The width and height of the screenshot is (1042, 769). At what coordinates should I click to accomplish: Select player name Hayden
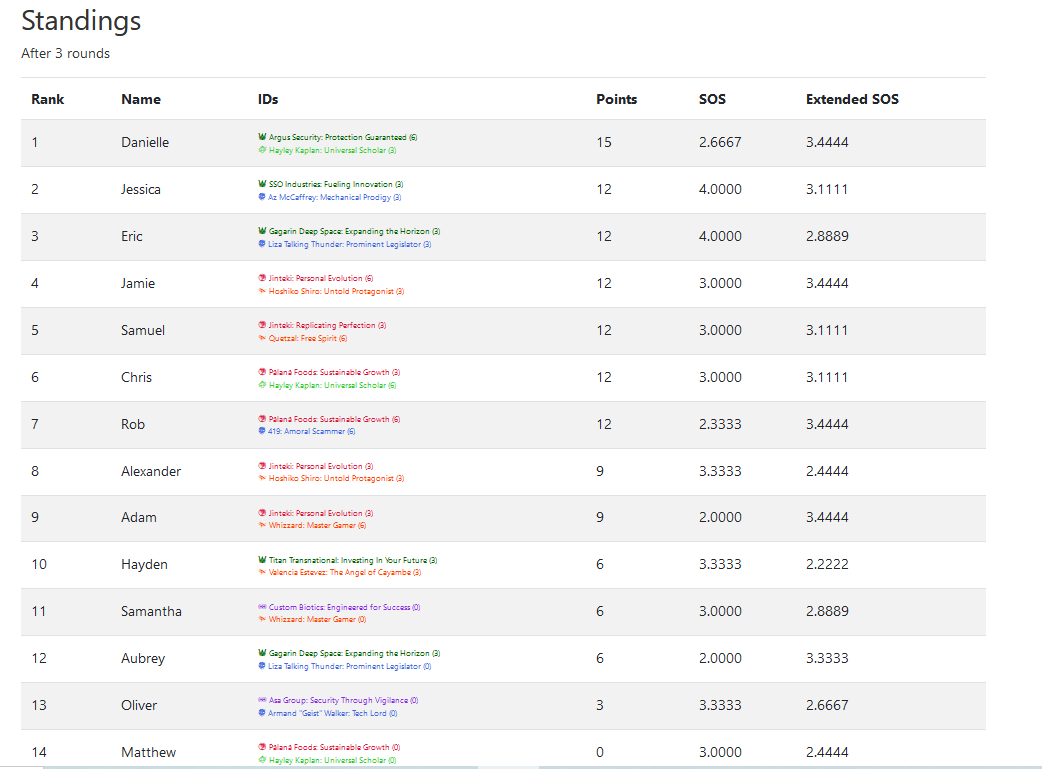coord(144,564)
